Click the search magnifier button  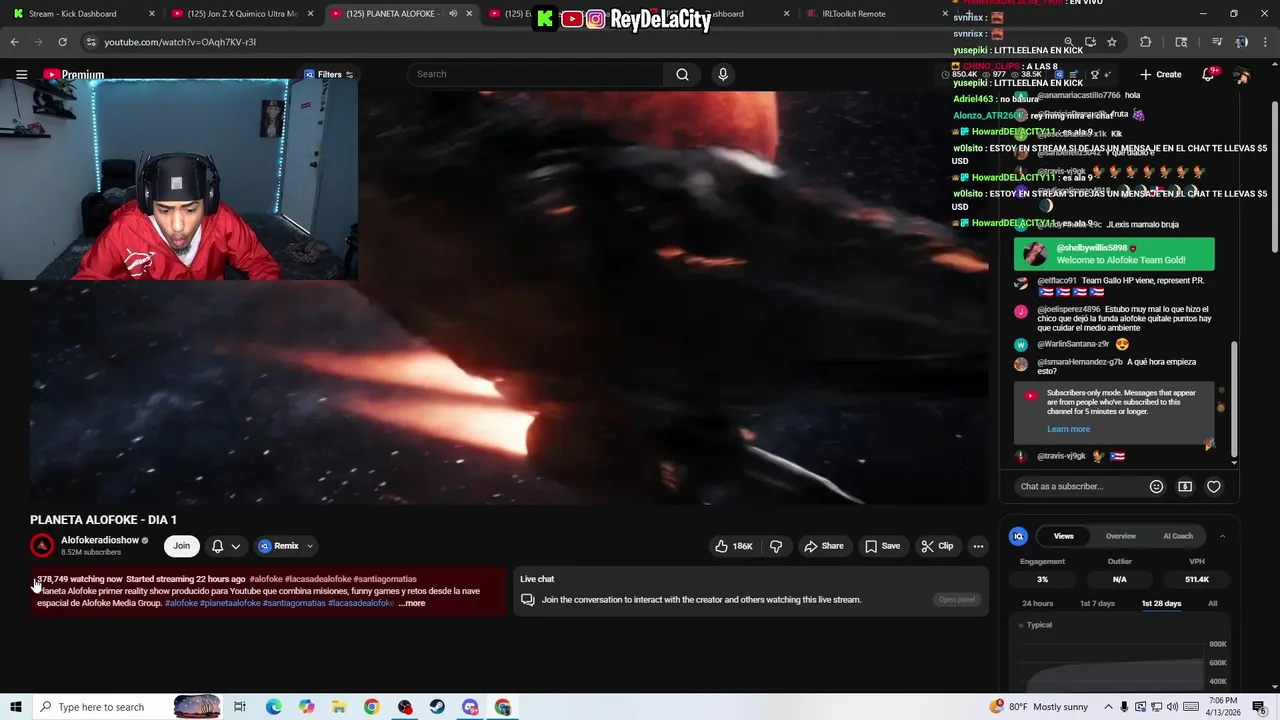point(682,74)
